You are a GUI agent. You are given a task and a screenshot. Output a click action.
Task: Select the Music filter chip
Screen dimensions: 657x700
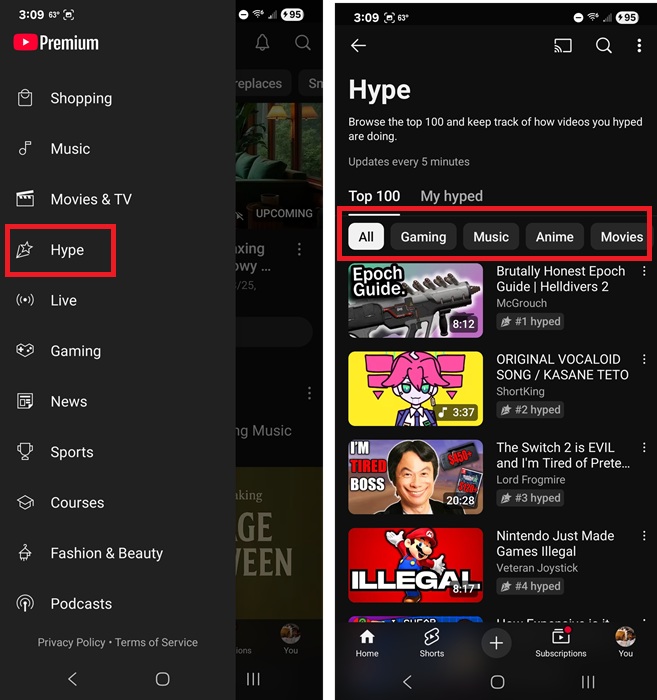491,237
